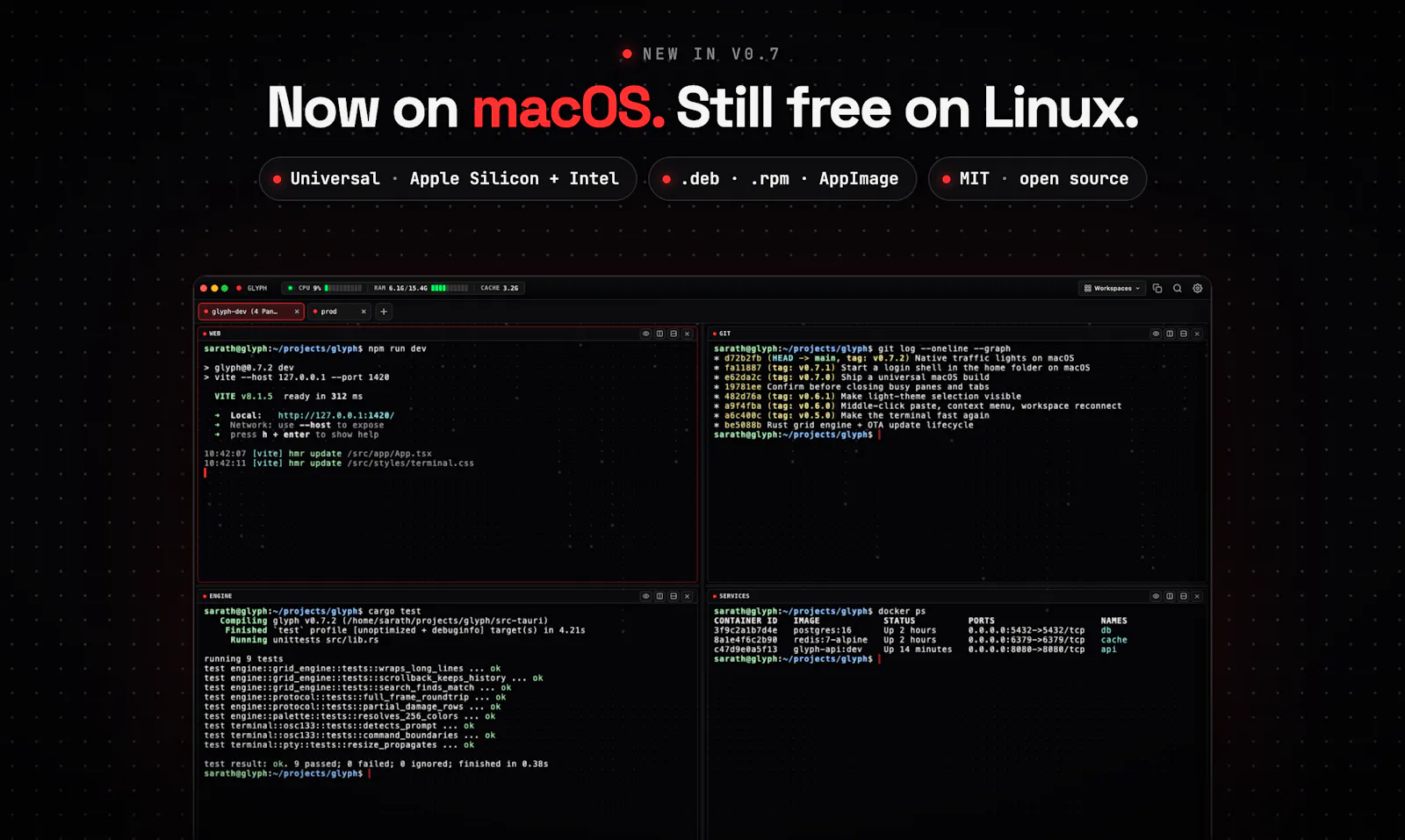Close the prod tab
The height and width of the screenshot is (840, 1405).
[x=364, y=312]
